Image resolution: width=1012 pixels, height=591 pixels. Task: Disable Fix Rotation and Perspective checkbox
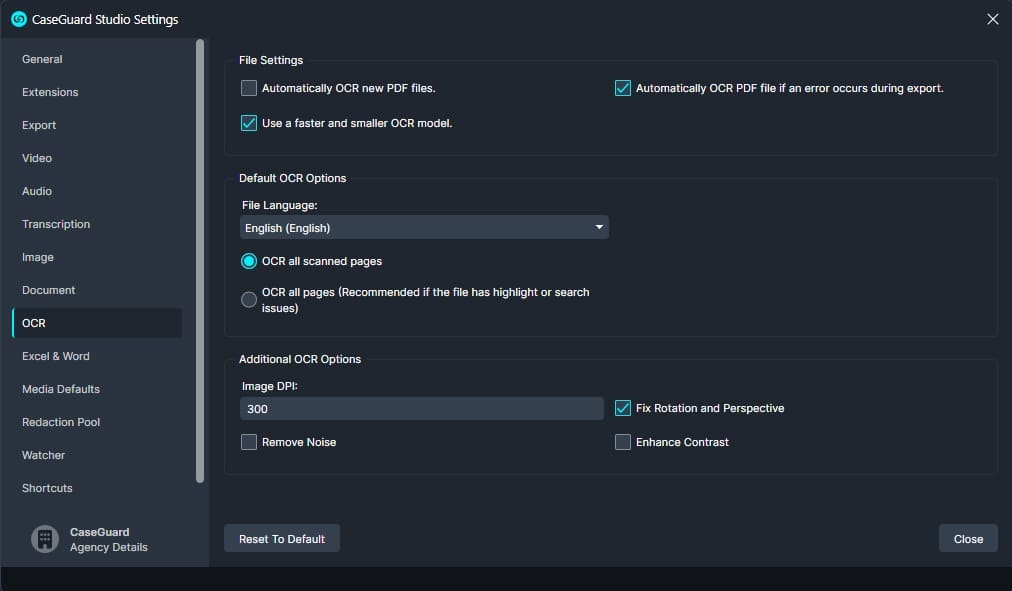point(623,408)
